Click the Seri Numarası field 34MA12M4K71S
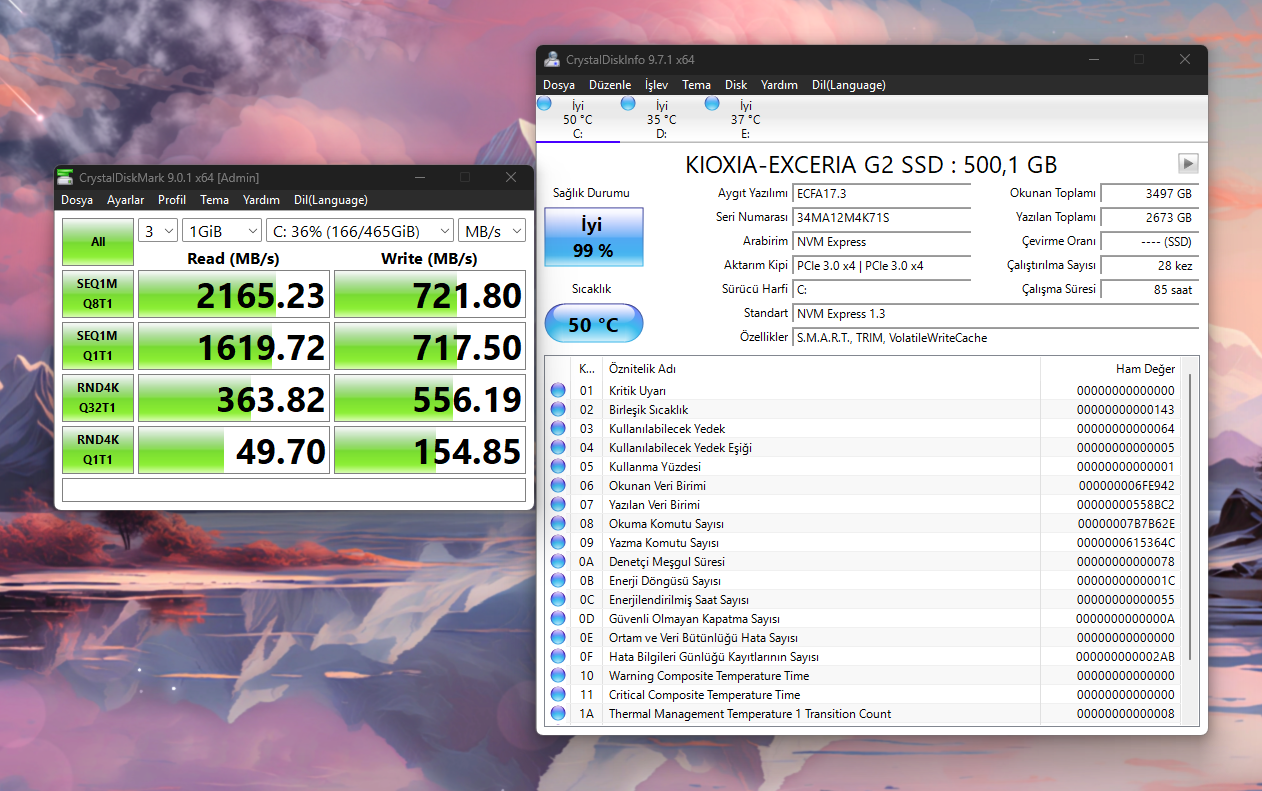1262x791 pixels. 881,217
